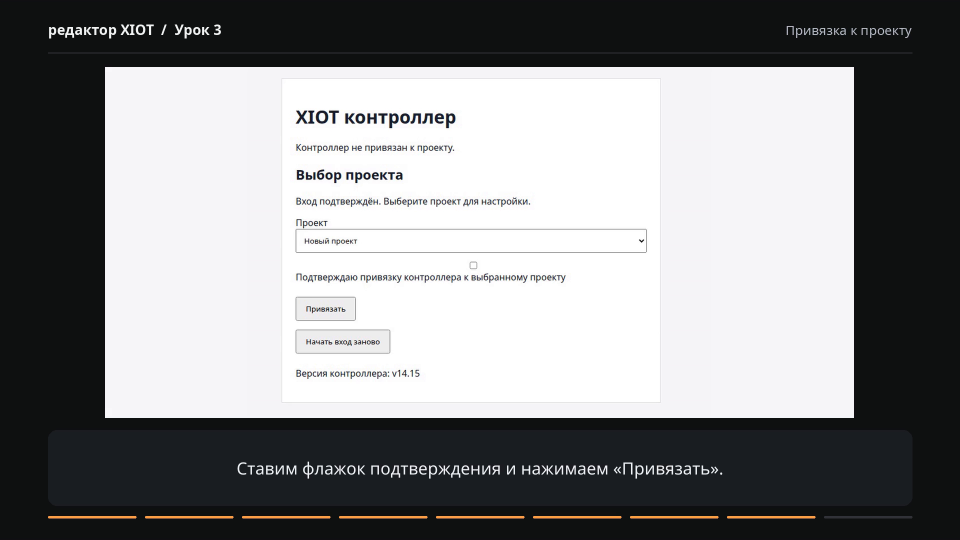
Task: Click the Подтверждаю привязку контроллера label
Action: [430, 277]
